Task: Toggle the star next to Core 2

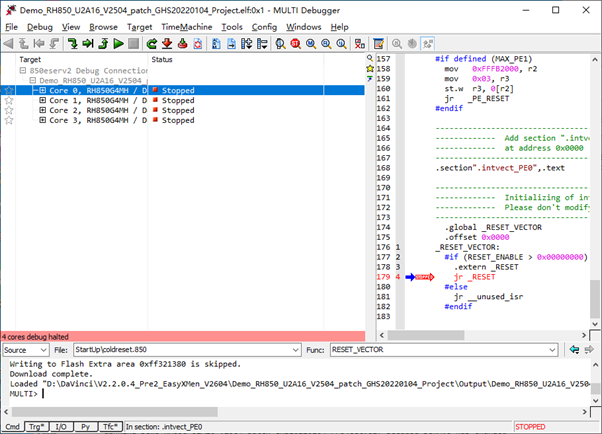Action: point(8,110)
